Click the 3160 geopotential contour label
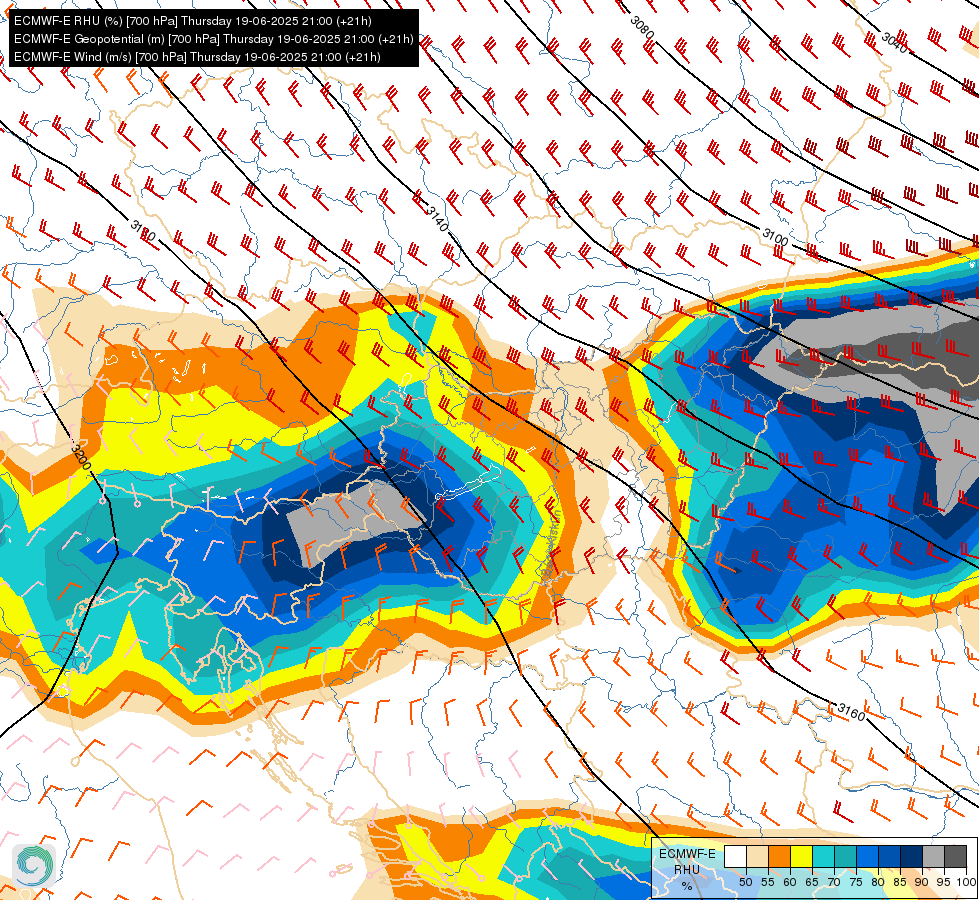The image size is (979, 900). coord(851,711)
